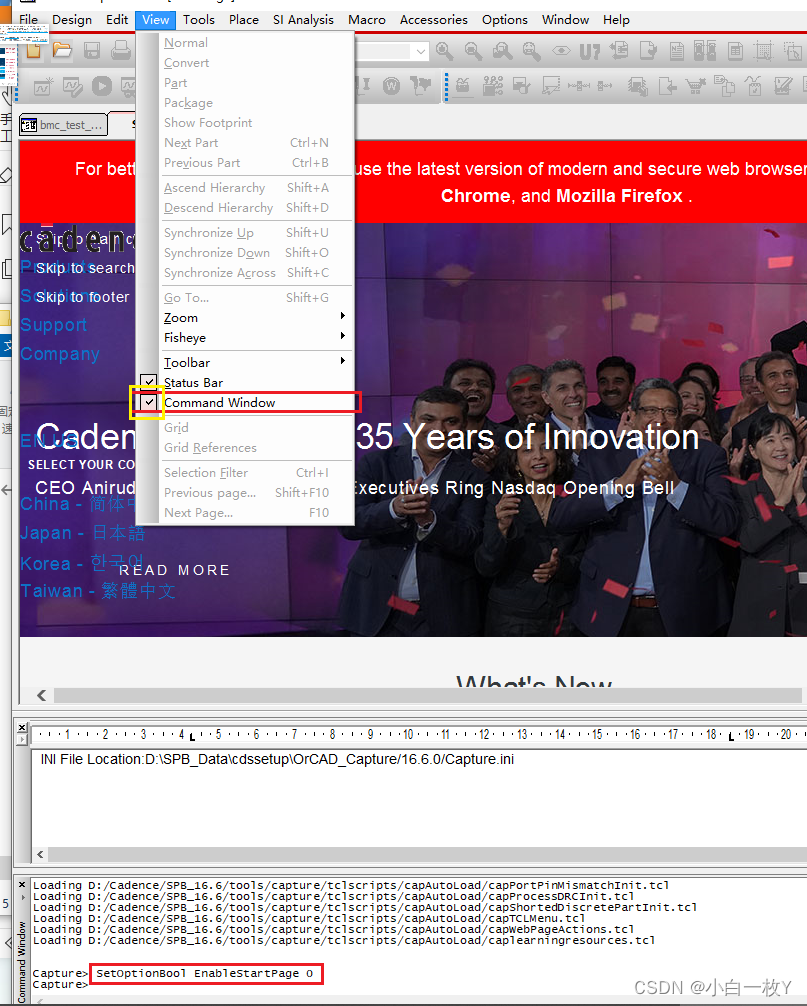Click the Fisheye view eye icon
Viewport: 807px width, 1006px height.
click(x=562, y=52)
